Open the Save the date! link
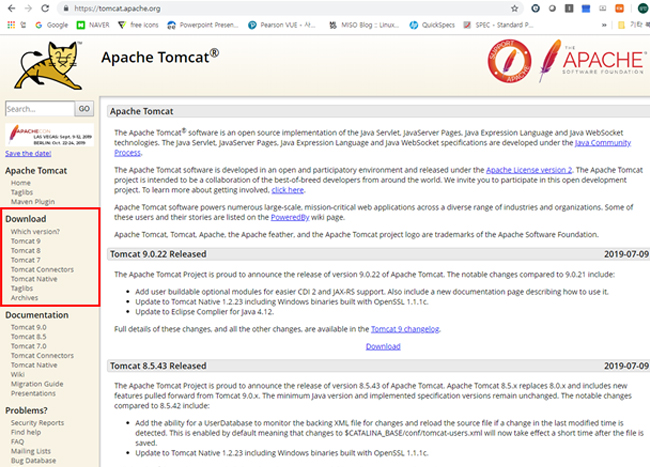650x467 pixels. pos(28,153)
